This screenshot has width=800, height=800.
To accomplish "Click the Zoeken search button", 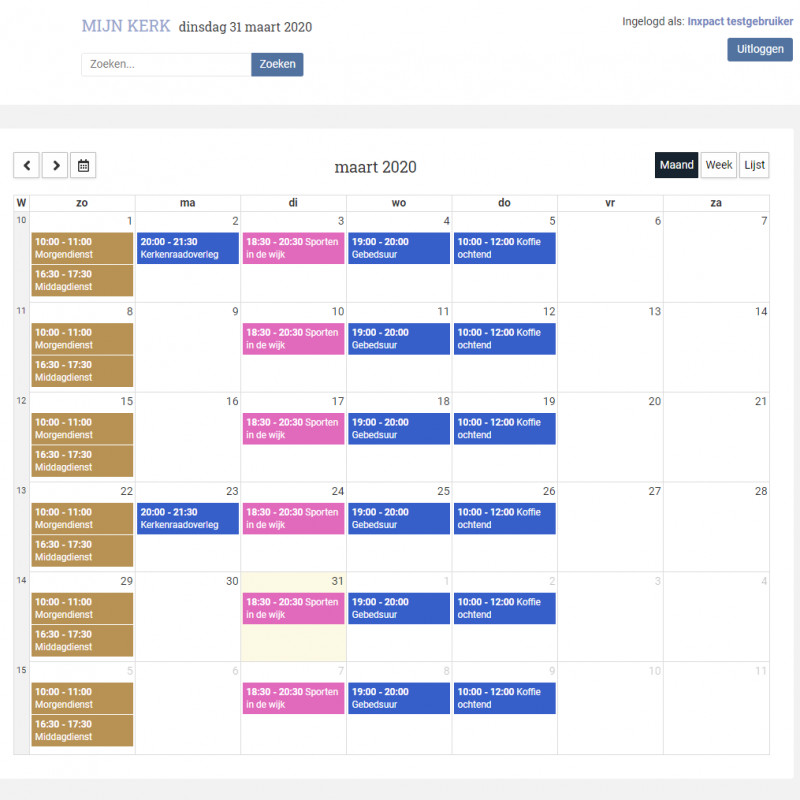I will pos(277,64).
